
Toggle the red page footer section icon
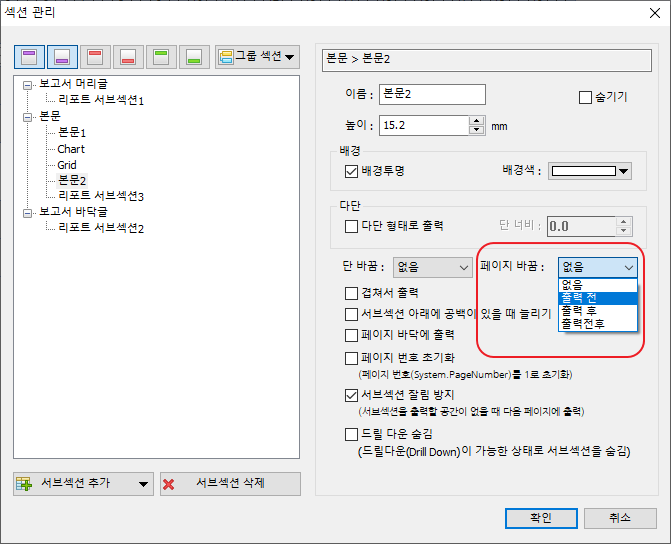point(128,57)
